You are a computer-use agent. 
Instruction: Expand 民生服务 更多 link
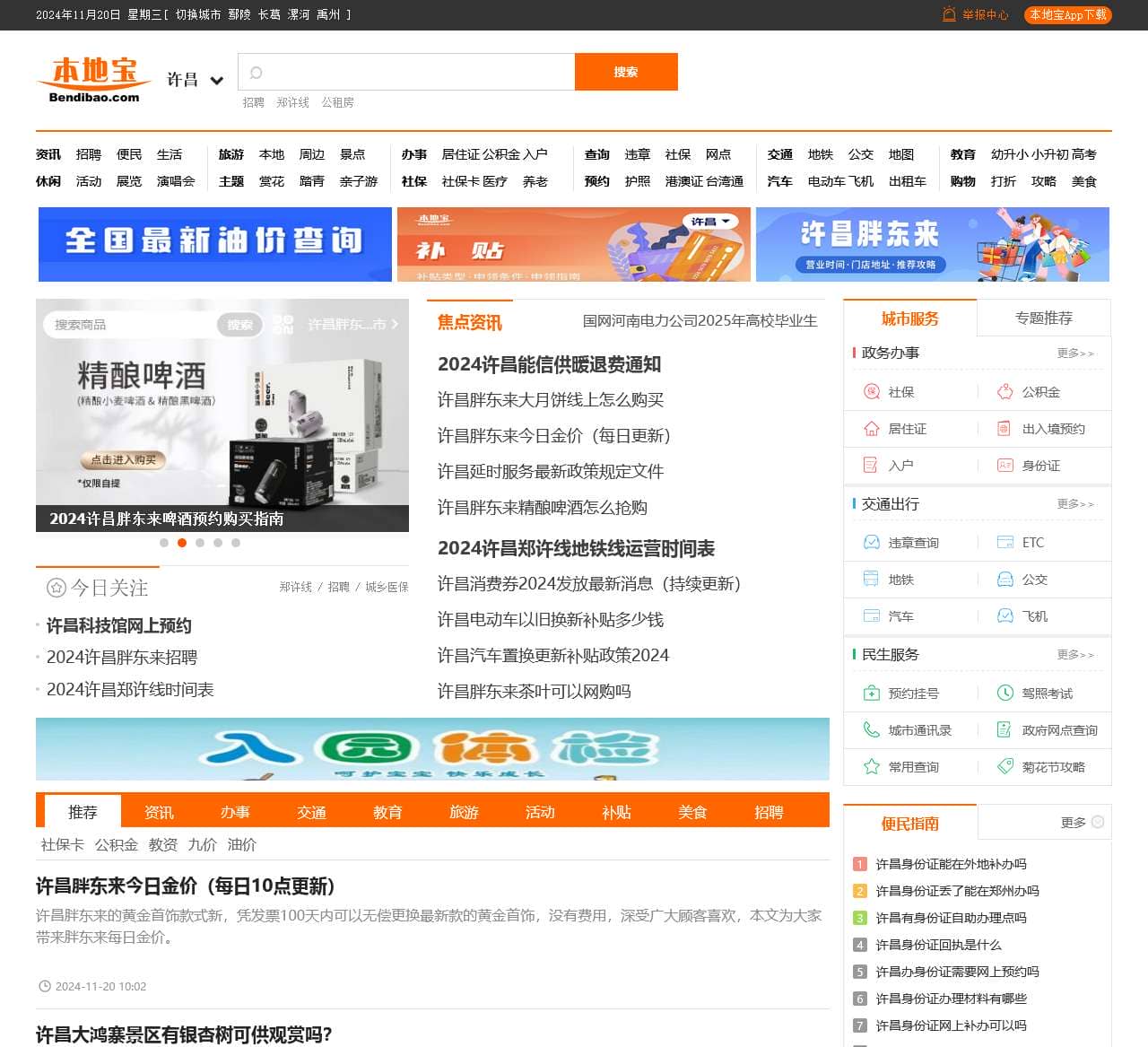[1075, 655]
